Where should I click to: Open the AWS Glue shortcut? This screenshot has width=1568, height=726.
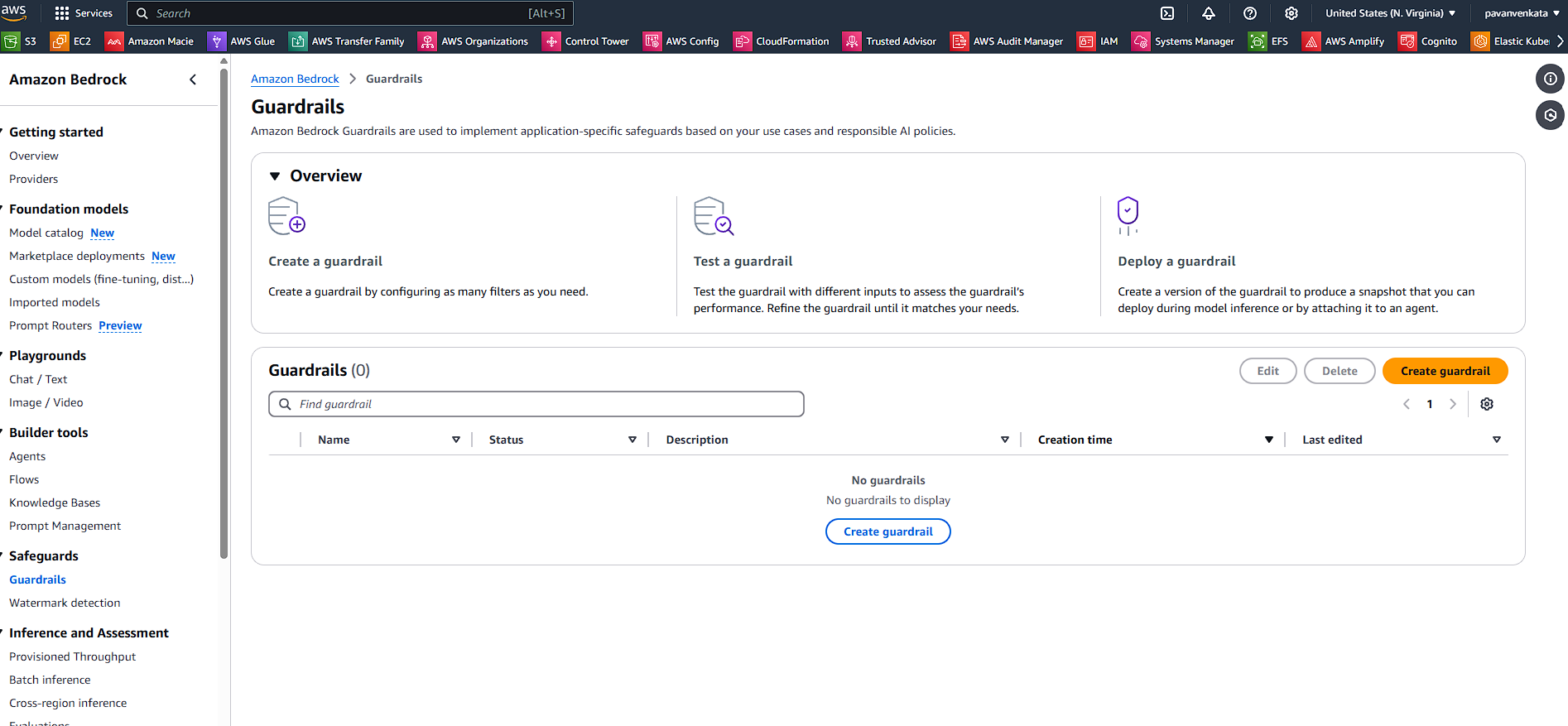point(242,41)
